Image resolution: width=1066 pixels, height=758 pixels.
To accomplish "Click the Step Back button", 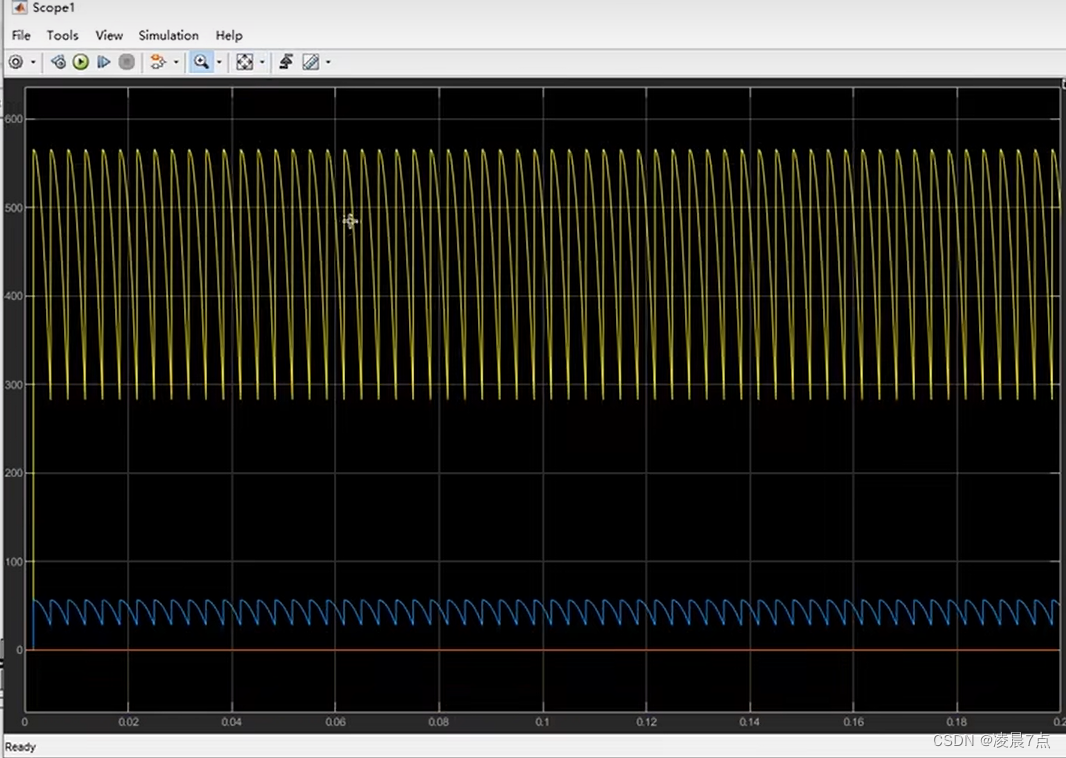I will click(x=58, y=62).
